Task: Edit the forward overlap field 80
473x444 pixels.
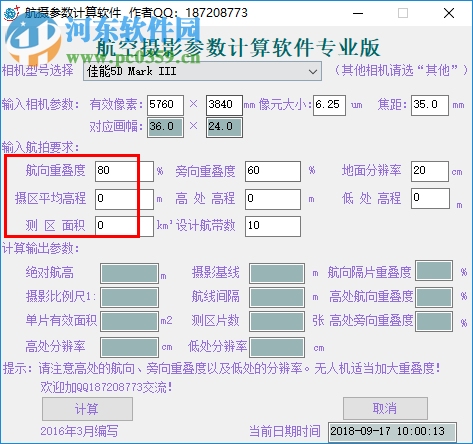Action: 124,171
